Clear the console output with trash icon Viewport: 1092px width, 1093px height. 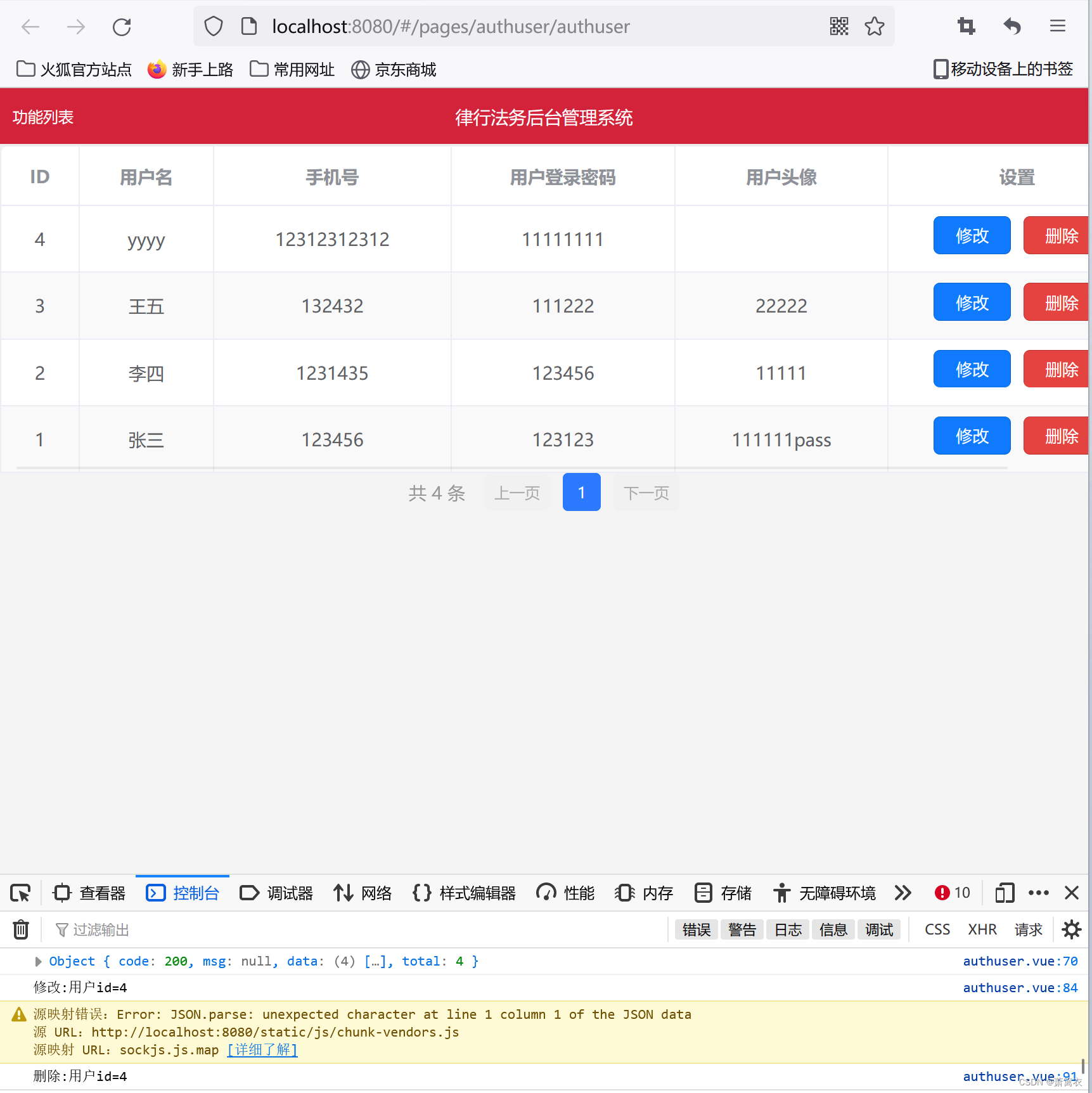(x=21, y=929)
